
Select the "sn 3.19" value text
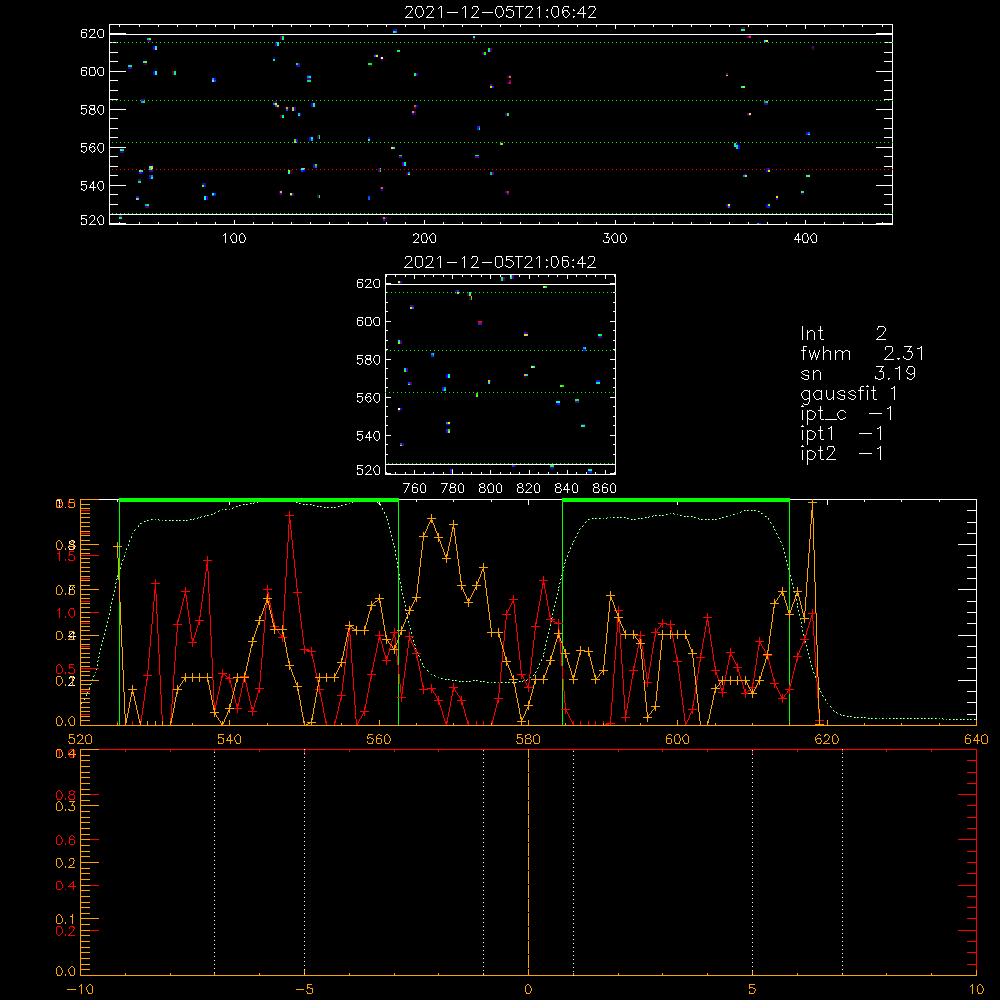tap(858, 373)
